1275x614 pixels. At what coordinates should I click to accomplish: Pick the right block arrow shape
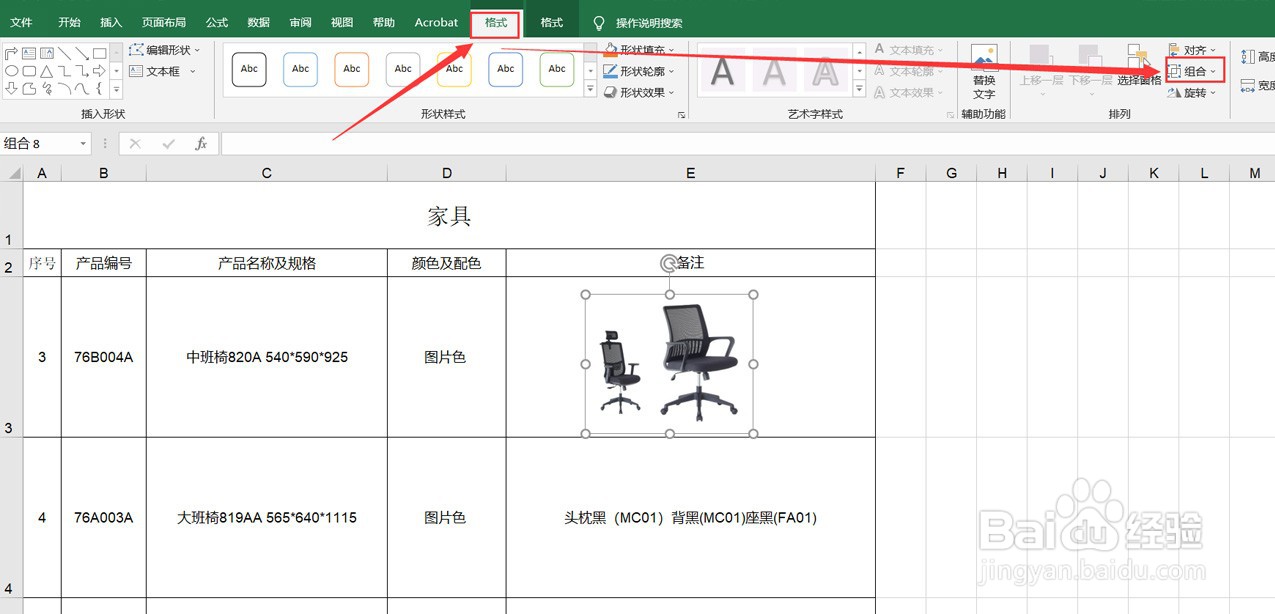point(99,71)
